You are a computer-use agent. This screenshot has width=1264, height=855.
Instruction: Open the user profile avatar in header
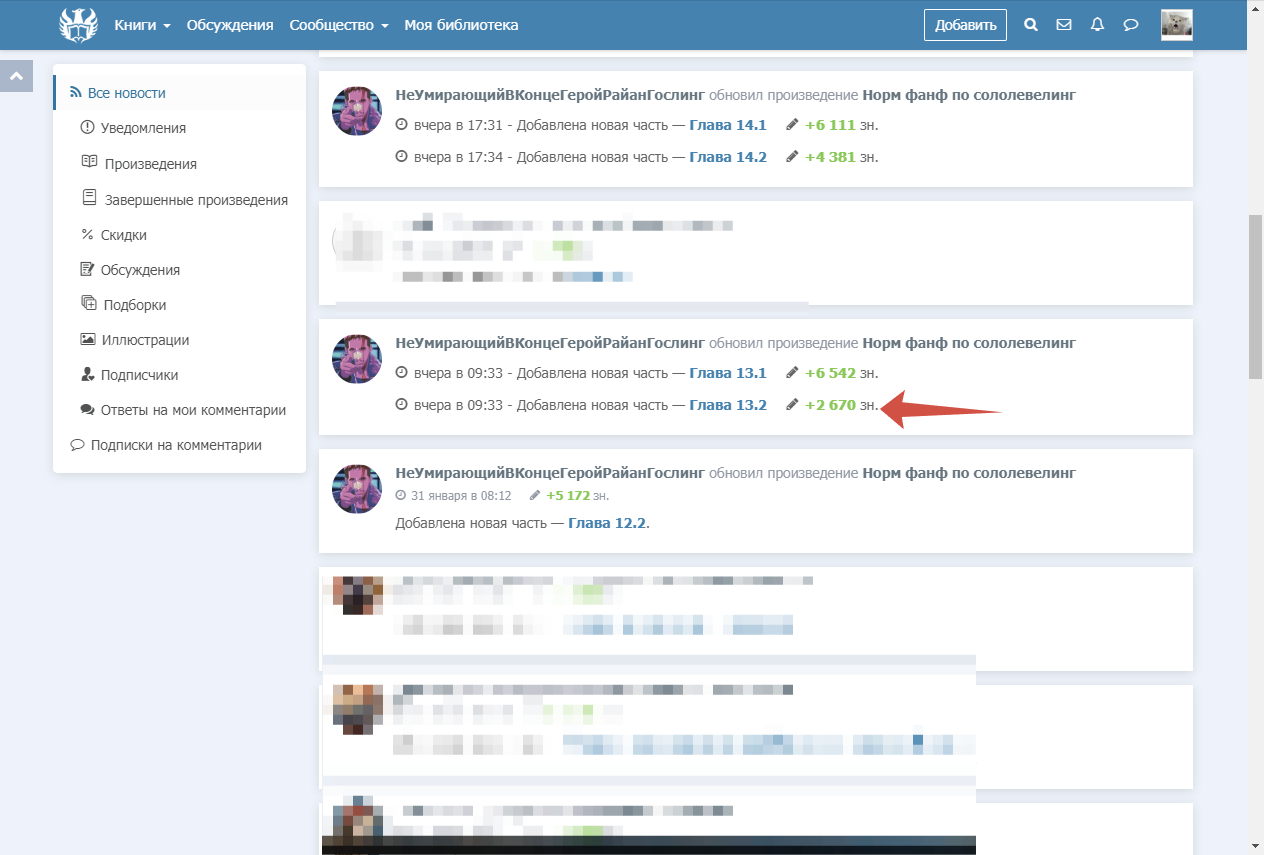[x=1176, y=25]
